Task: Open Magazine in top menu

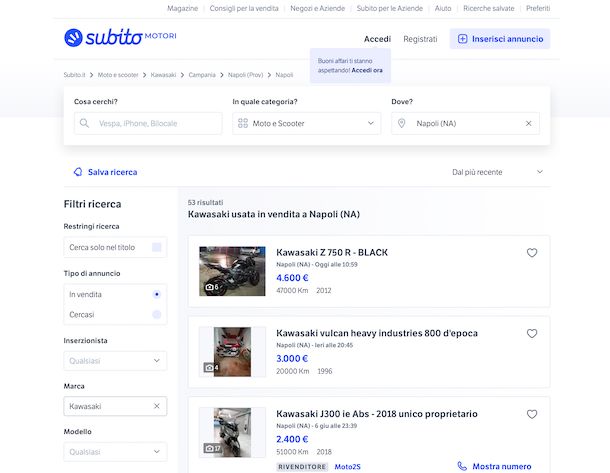Action: [x=182, y=8]
